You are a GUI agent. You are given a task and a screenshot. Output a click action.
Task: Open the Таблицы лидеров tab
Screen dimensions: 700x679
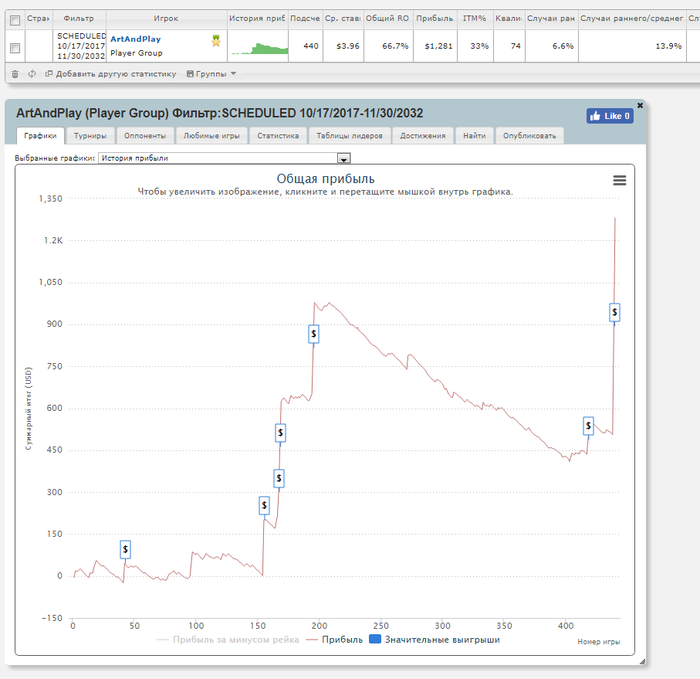point(350,136)
